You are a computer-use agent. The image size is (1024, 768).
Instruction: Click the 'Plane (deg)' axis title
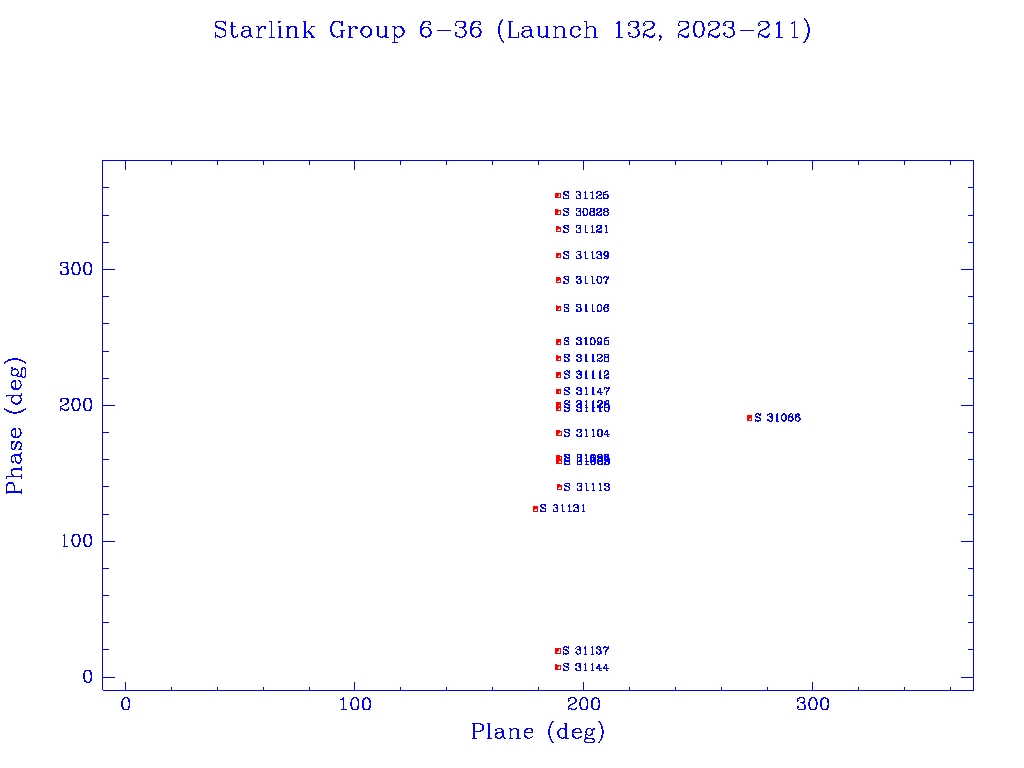point(538,732)
